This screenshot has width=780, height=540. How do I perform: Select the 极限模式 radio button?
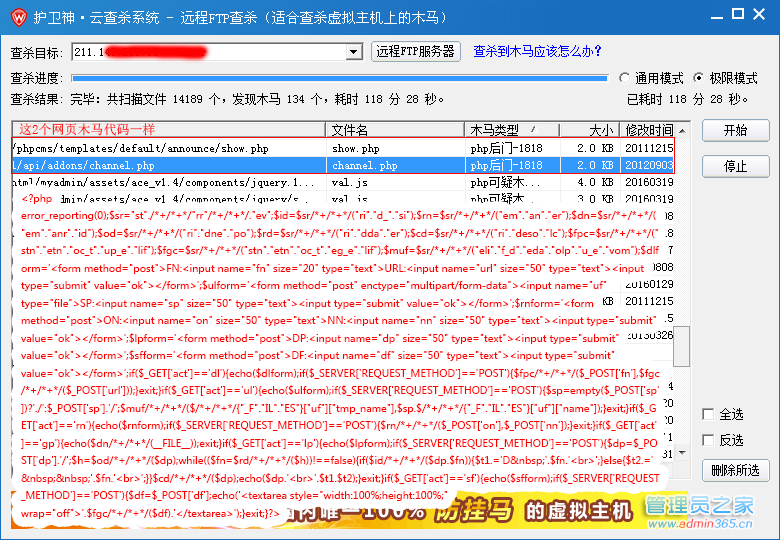[699, 78]
